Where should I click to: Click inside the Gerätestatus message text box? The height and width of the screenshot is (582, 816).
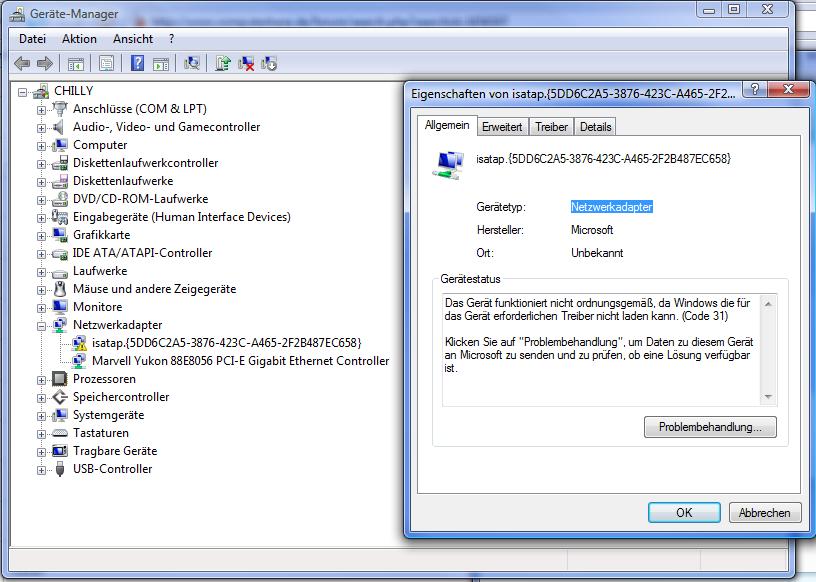tap(602, 350)
